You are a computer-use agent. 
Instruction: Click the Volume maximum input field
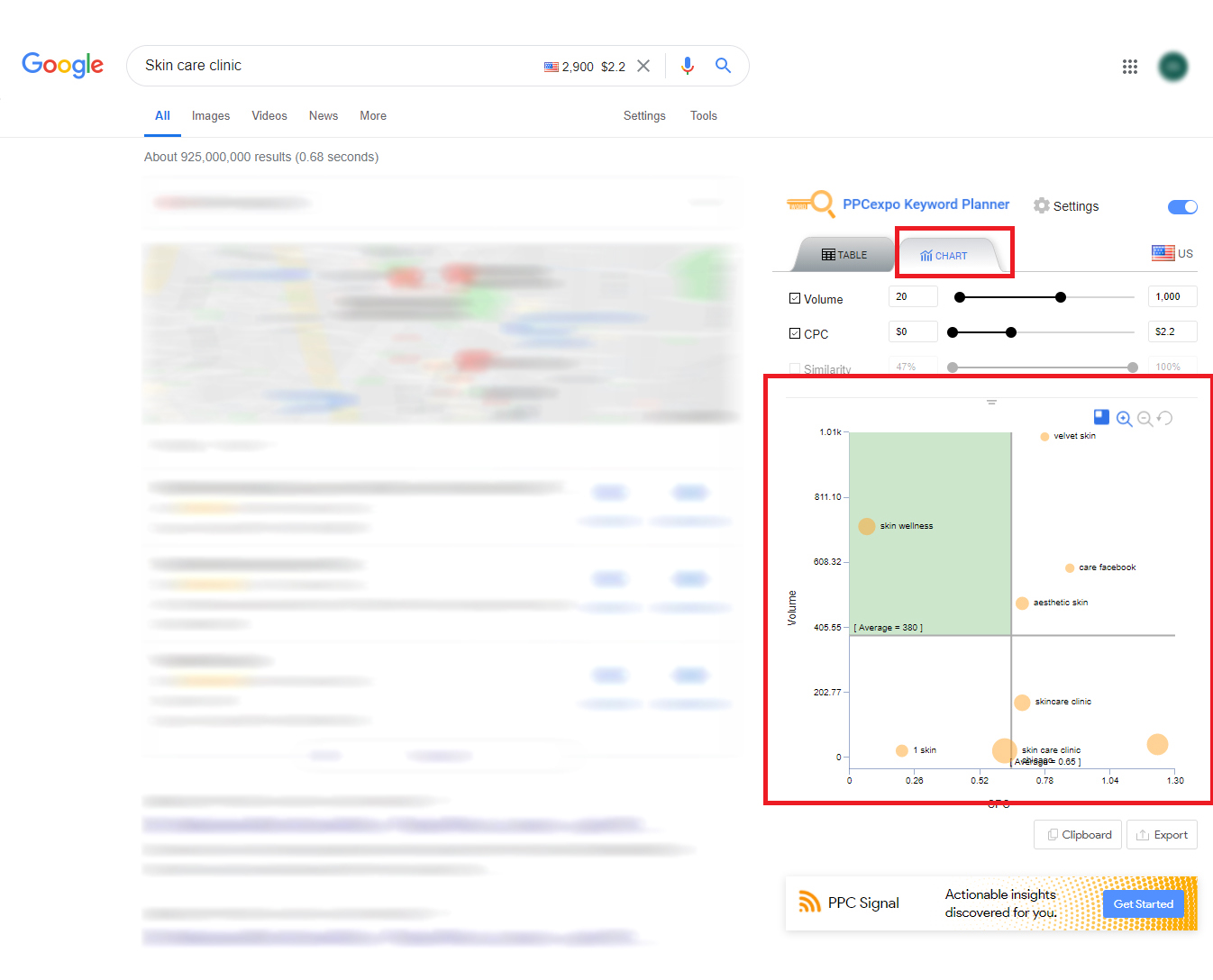click(1172, 296)
